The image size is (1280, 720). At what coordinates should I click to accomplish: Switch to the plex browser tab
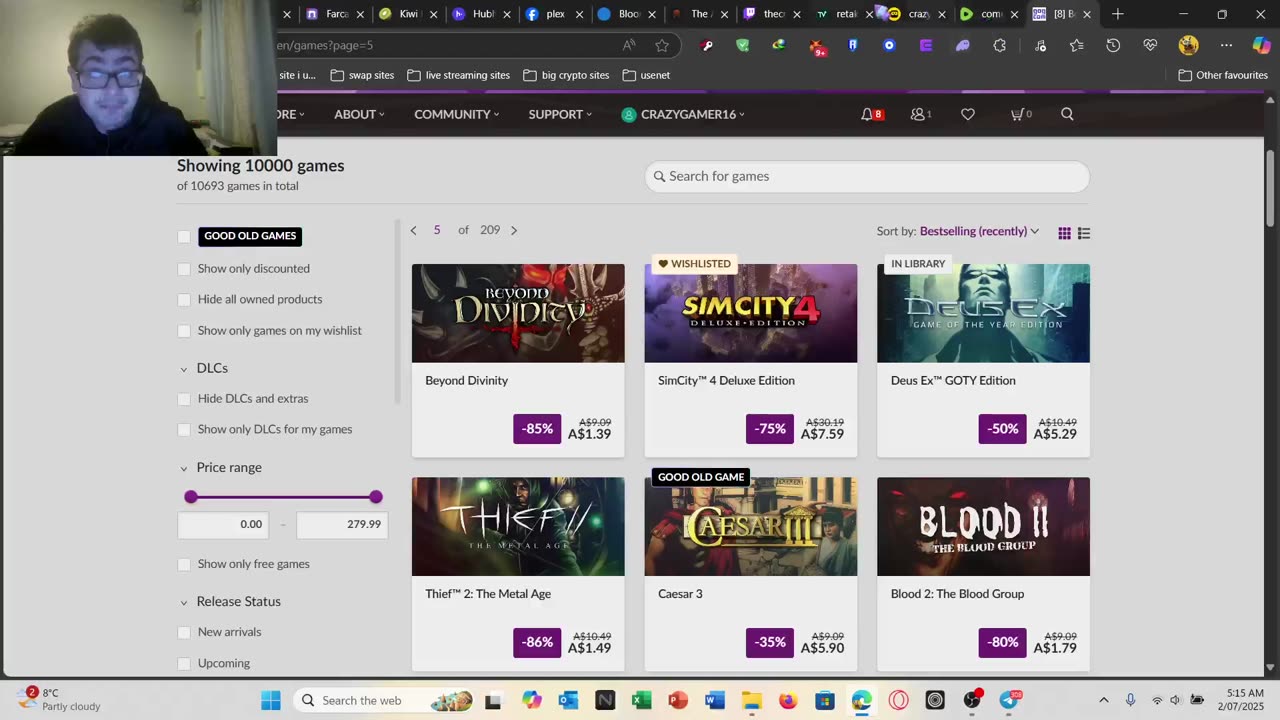click(x=547, y=14)
